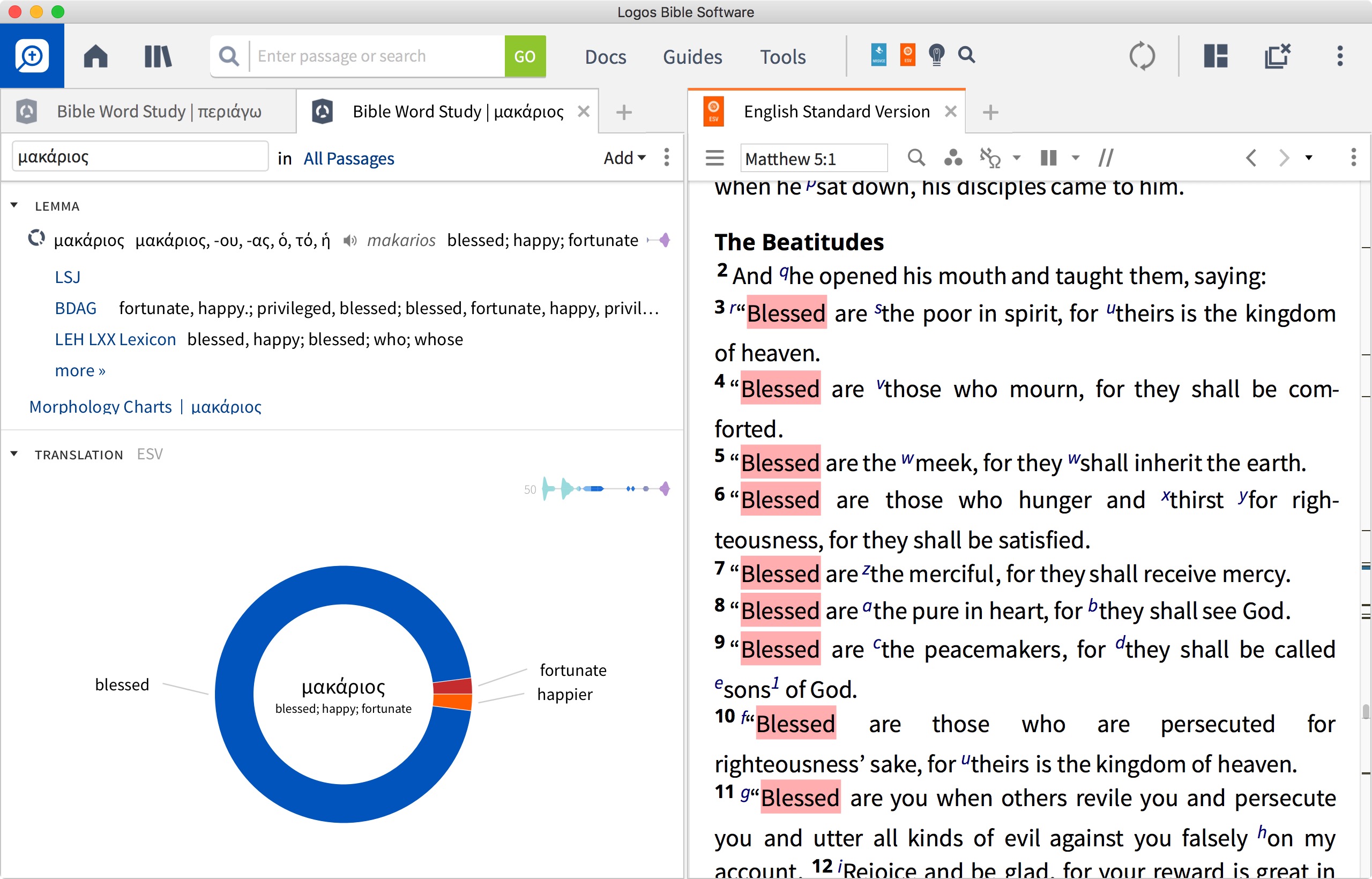Click The Beatitudes heading
This screenshot has width=1372, height=879.
(x=799, y=242)
